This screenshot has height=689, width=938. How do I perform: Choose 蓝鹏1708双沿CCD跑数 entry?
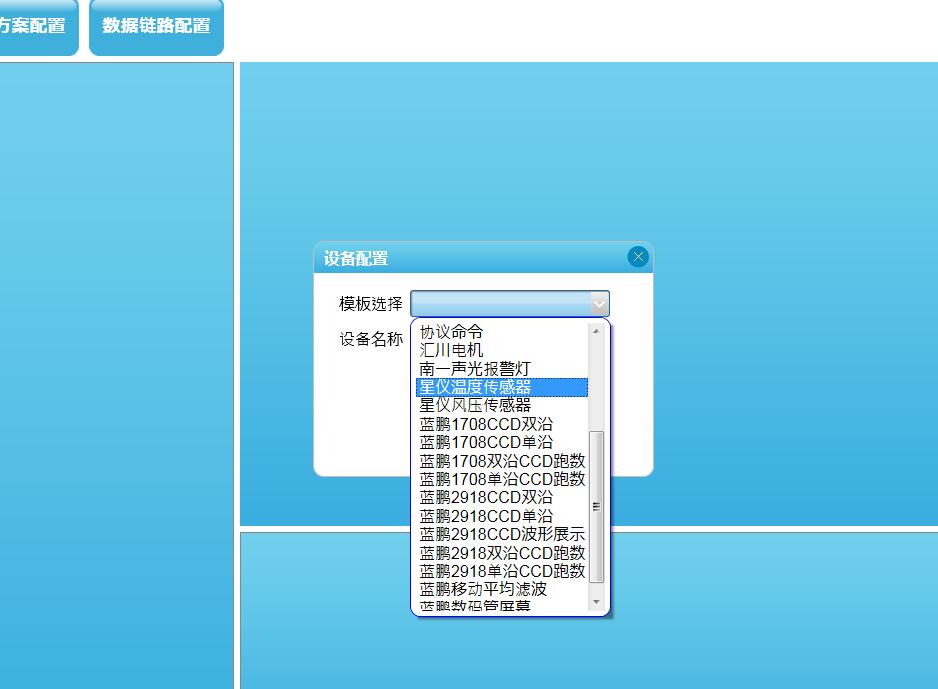(x=502, y=461)
